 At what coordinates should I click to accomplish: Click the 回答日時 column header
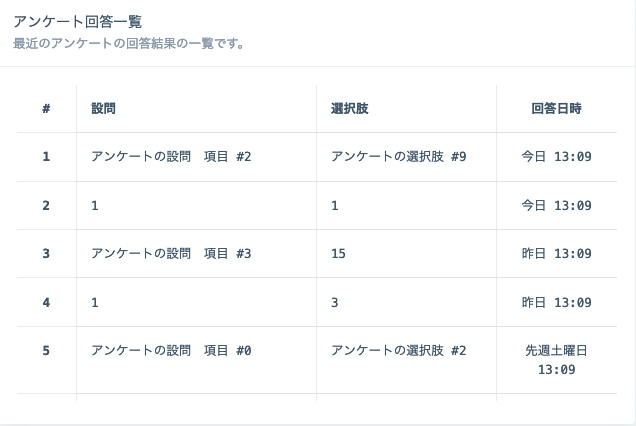[x=556, y=108]
